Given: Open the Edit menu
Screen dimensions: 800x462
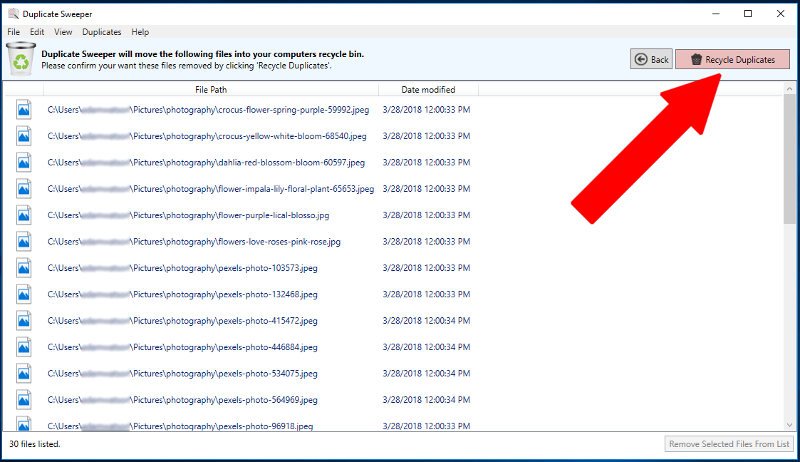Looking at the screenshot, I should point(37,32).
